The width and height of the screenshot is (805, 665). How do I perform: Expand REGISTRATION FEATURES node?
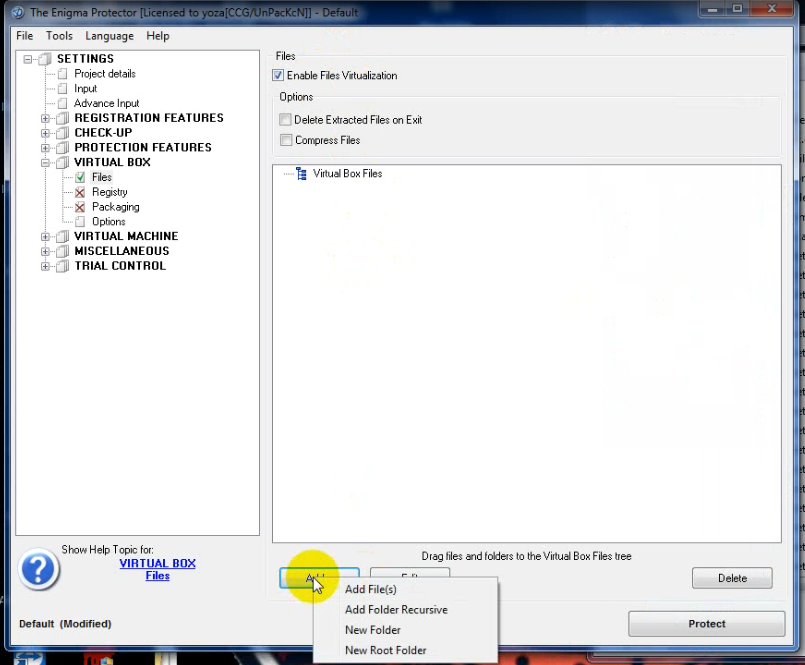45,119
